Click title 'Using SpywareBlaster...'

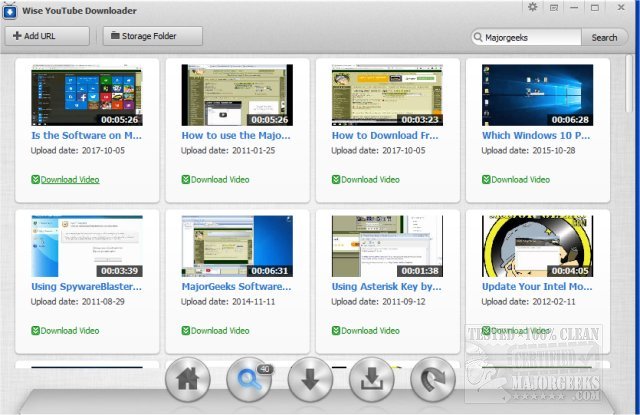pos(87,286)
